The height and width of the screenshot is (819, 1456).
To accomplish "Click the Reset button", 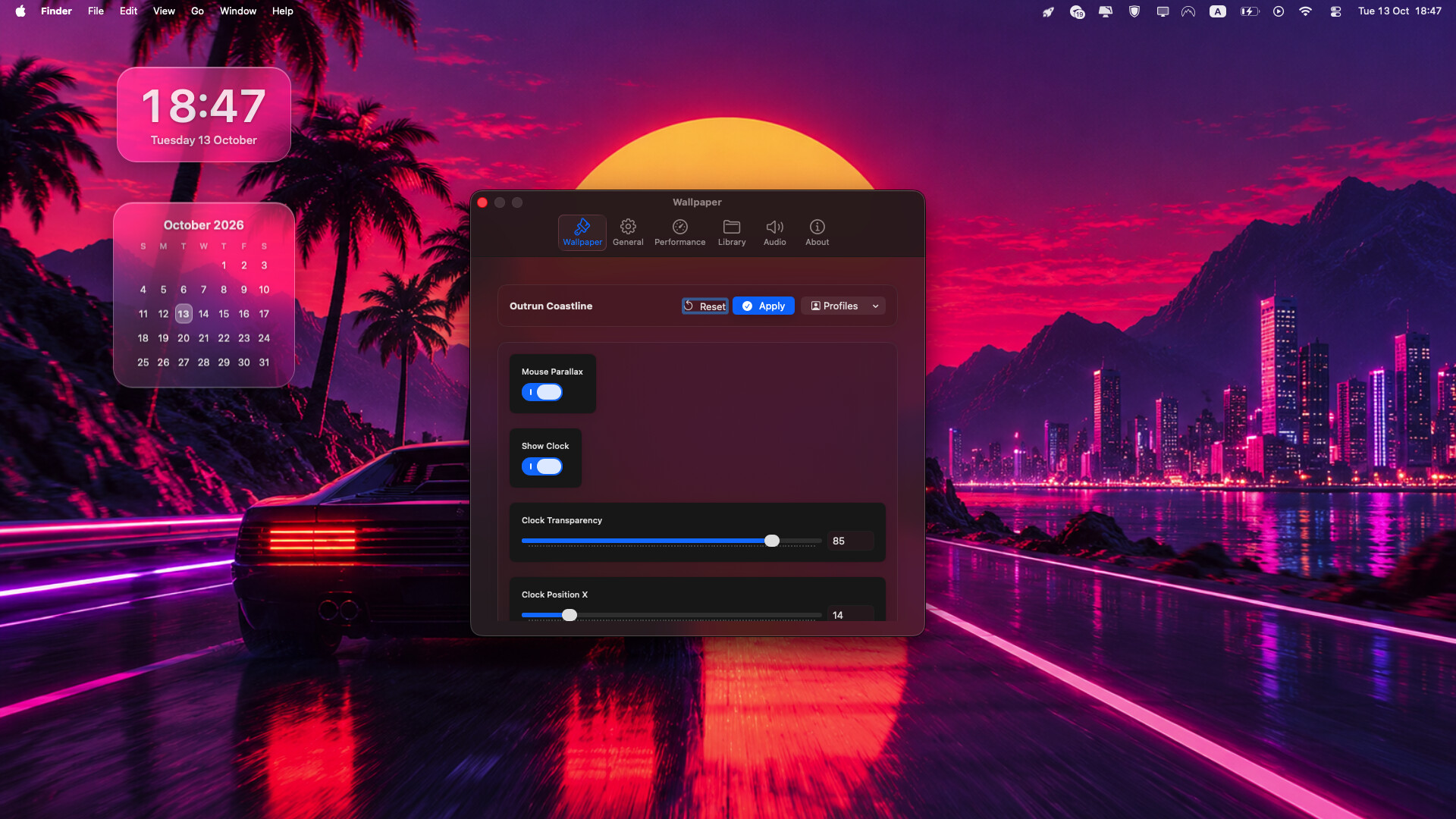I will point(705,306).
